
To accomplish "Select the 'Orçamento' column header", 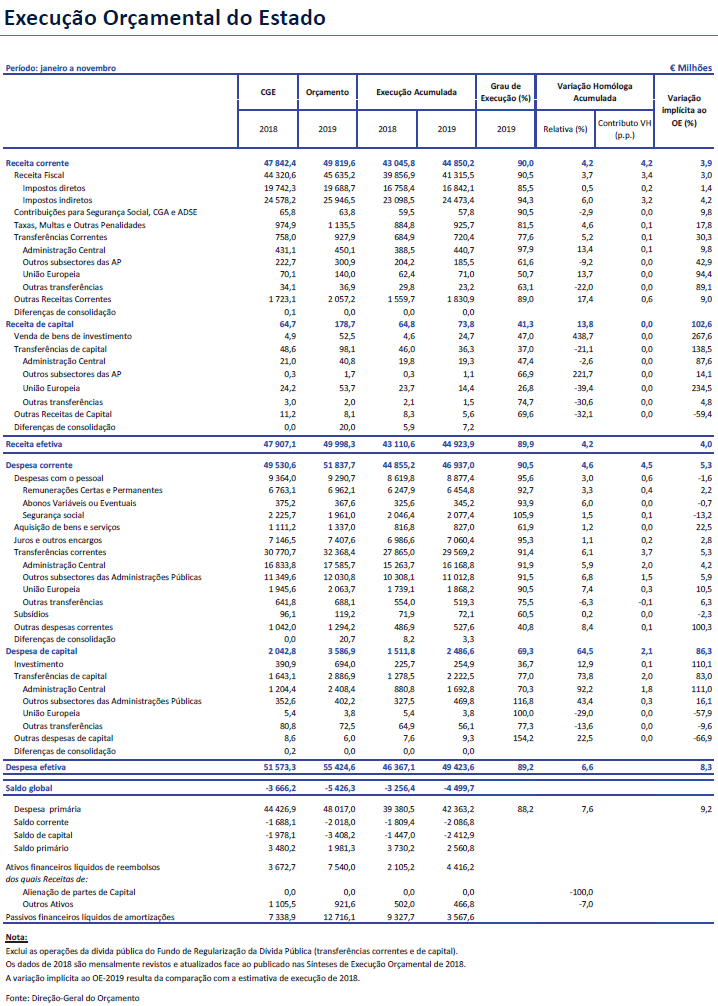I will tap(327, 92).
